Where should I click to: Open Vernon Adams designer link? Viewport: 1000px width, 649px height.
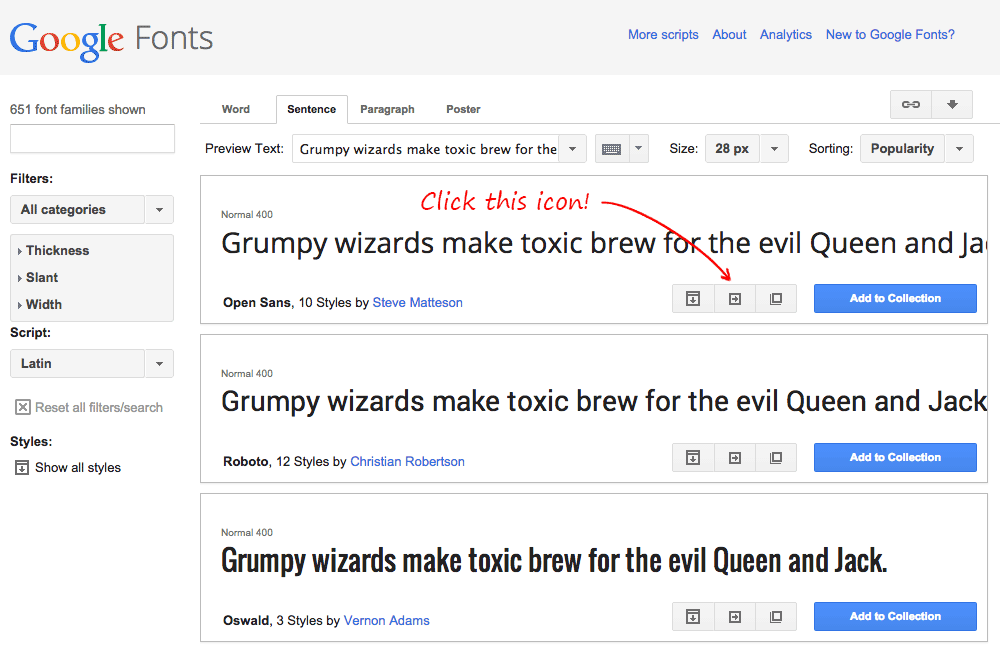(x=386, y=620)
